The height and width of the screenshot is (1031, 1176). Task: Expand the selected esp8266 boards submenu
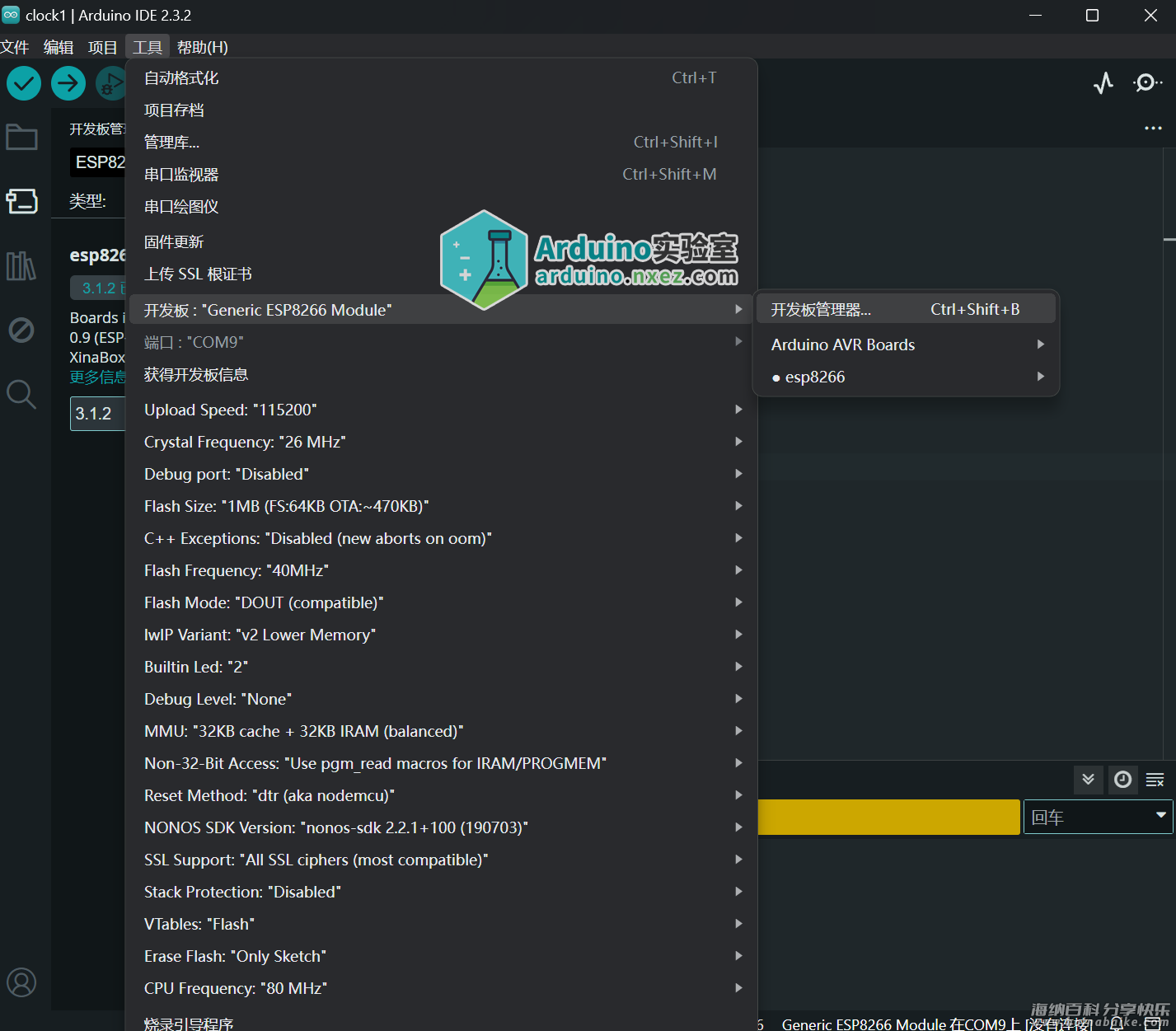click(x=906, y=377)
